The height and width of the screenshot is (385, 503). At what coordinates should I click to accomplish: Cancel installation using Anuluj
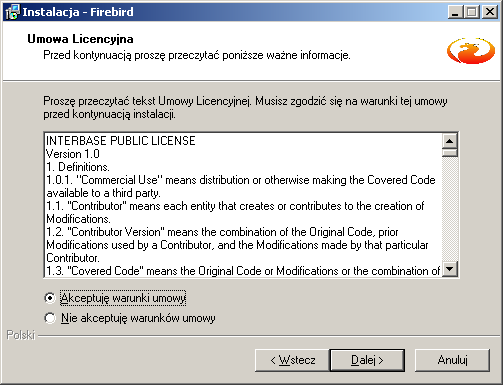(452, 360)
